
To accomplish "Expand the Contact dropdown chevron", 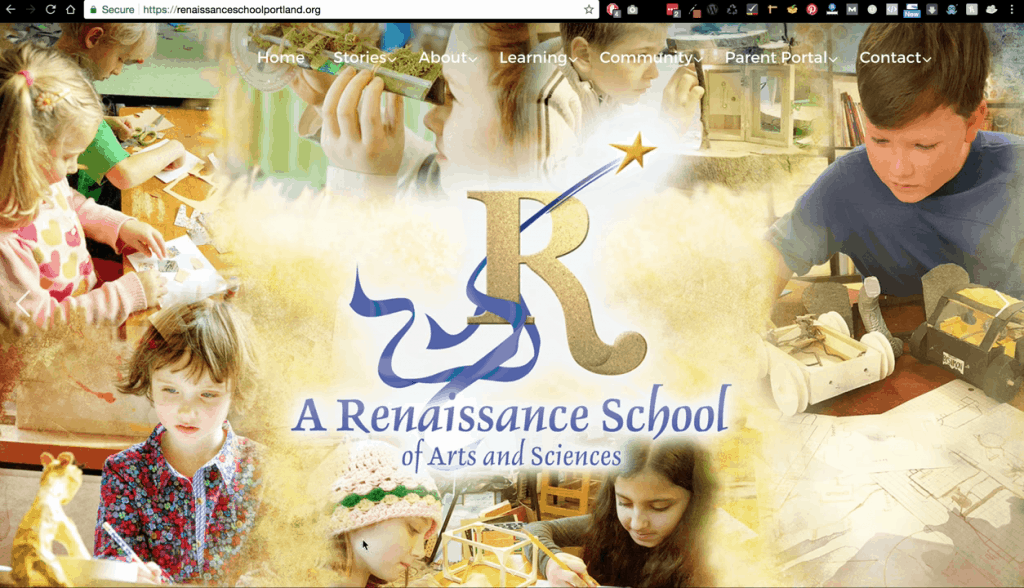I will 927,59.
